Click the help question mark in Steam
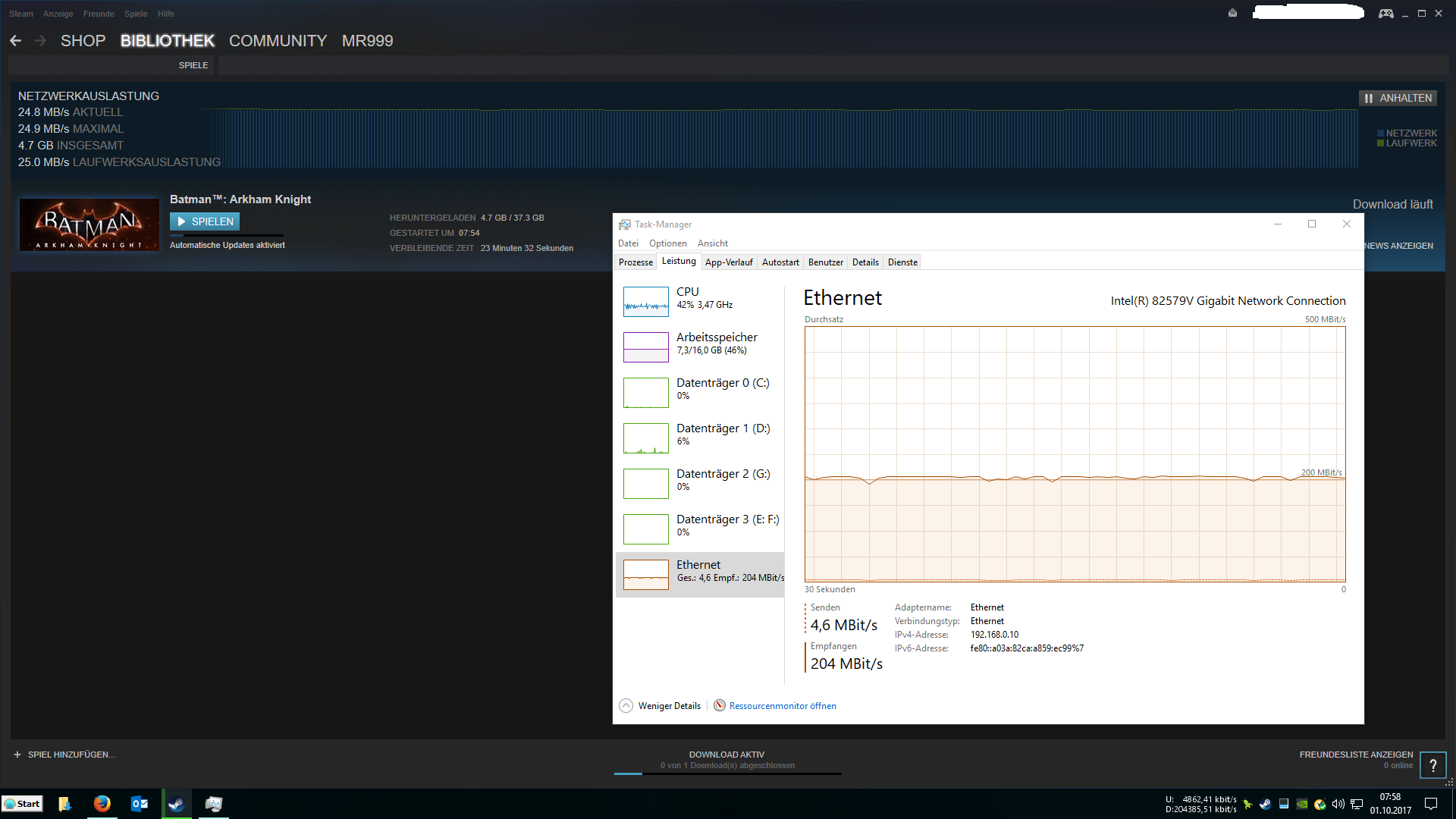Image resolution: width=1456 pixels, height=819 pixels. [1432, 765]
